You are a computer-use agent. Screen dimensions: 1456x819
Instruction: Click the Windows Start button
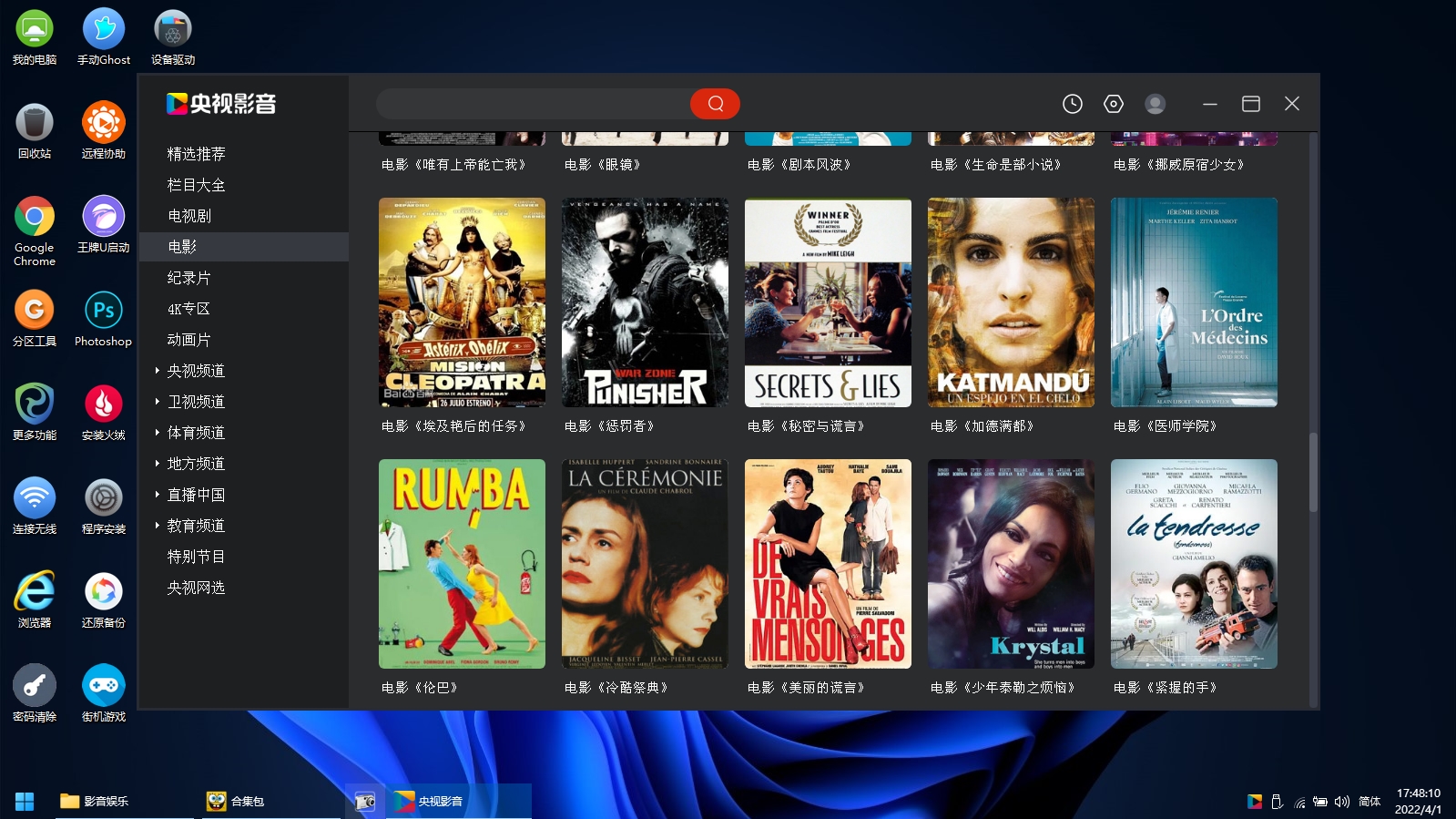click(25, 801)
